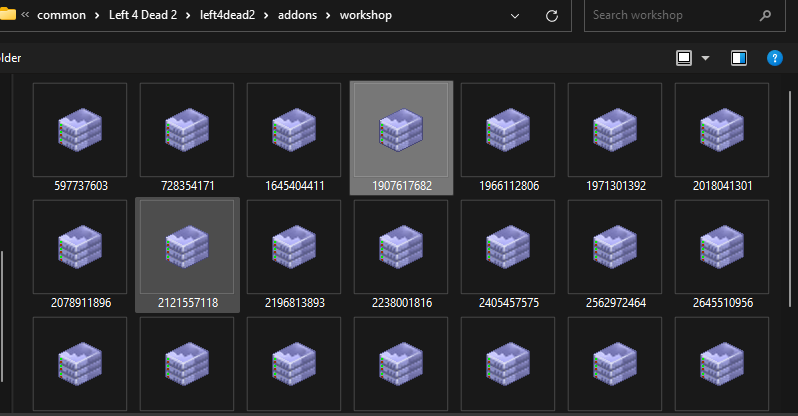
Task: Expand the chevron after addons in breadcrumb
Action: [328, 16]
